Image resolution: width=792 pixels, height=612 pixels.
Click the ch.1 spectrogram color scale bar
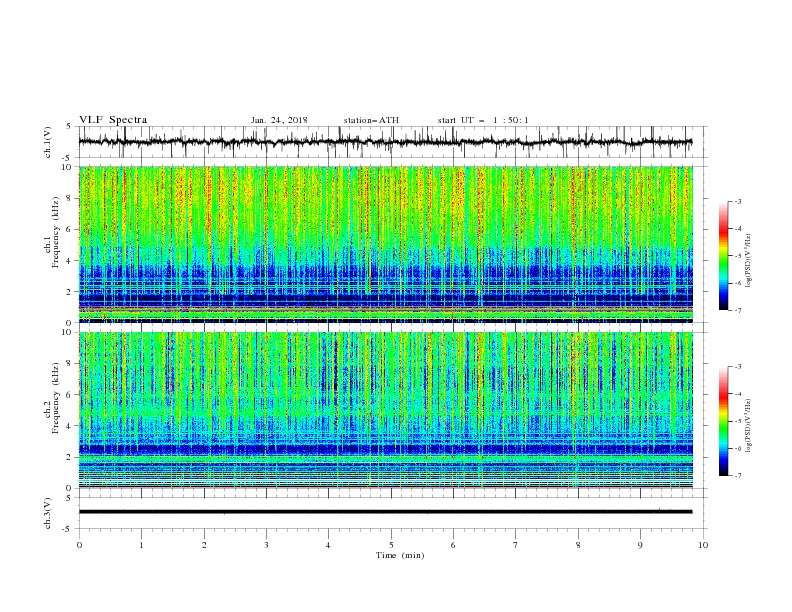tap(724, 256)
